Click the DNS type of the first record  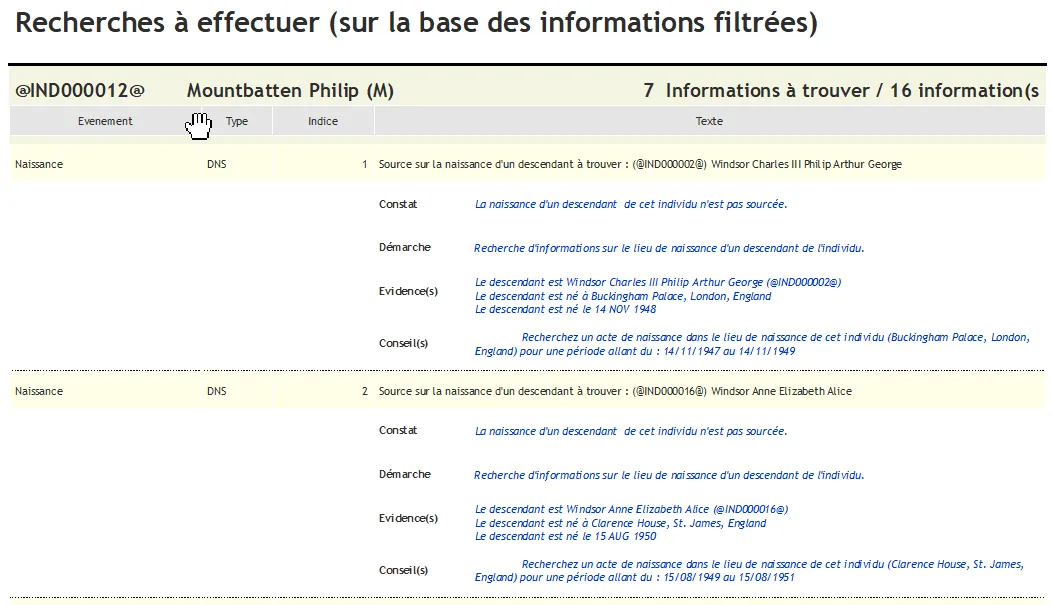217,164
